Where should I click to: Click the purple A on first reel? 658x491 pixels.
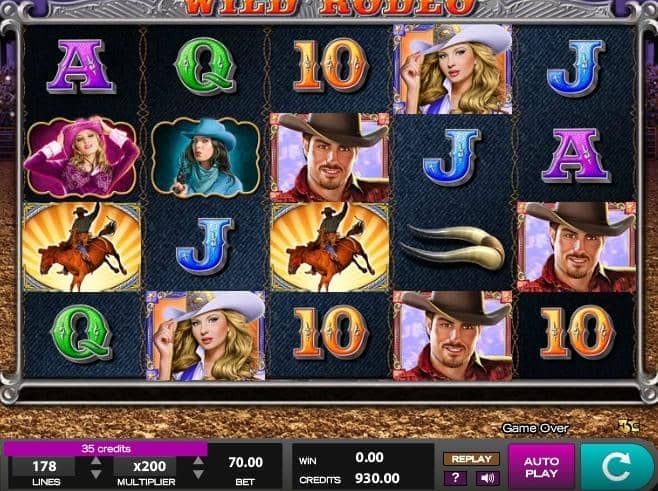point(81,66)
